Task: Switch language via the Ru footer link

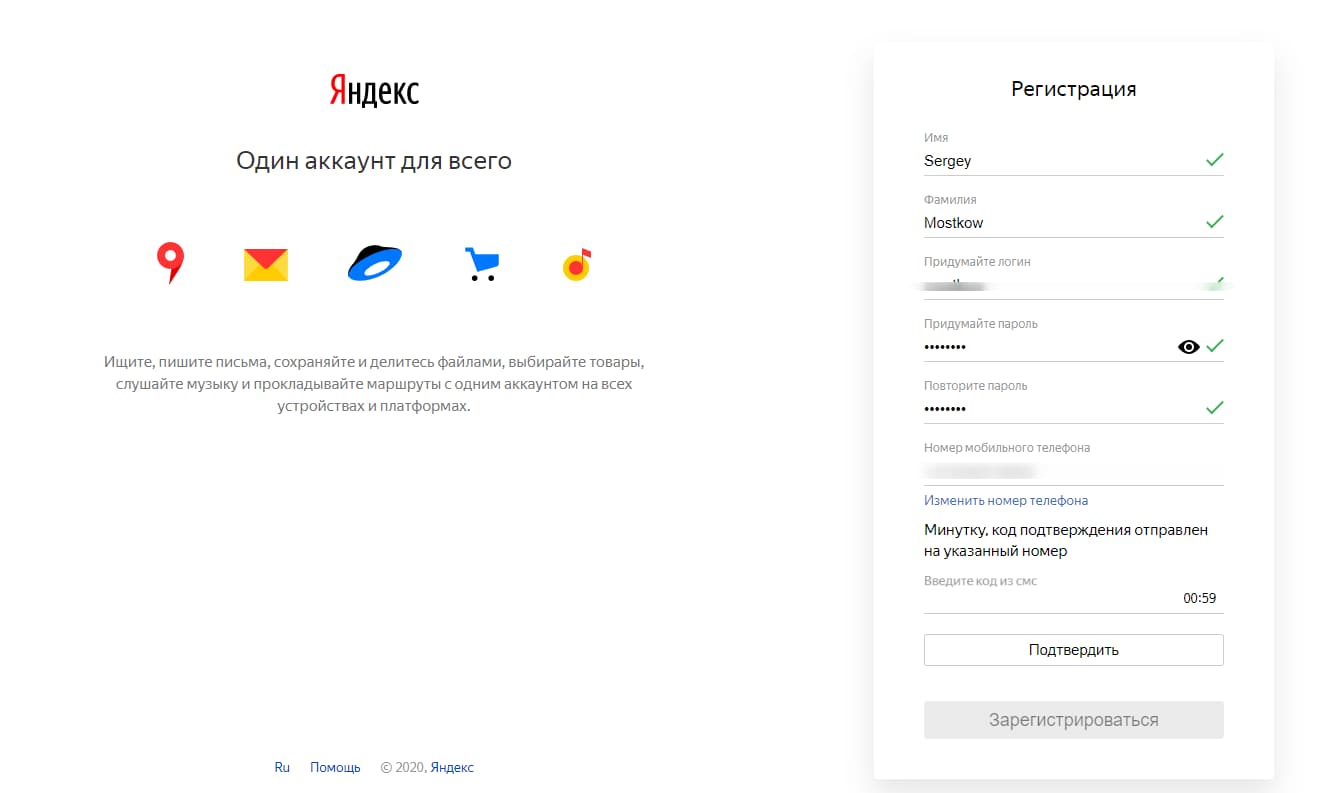Action: pos(282,767)
